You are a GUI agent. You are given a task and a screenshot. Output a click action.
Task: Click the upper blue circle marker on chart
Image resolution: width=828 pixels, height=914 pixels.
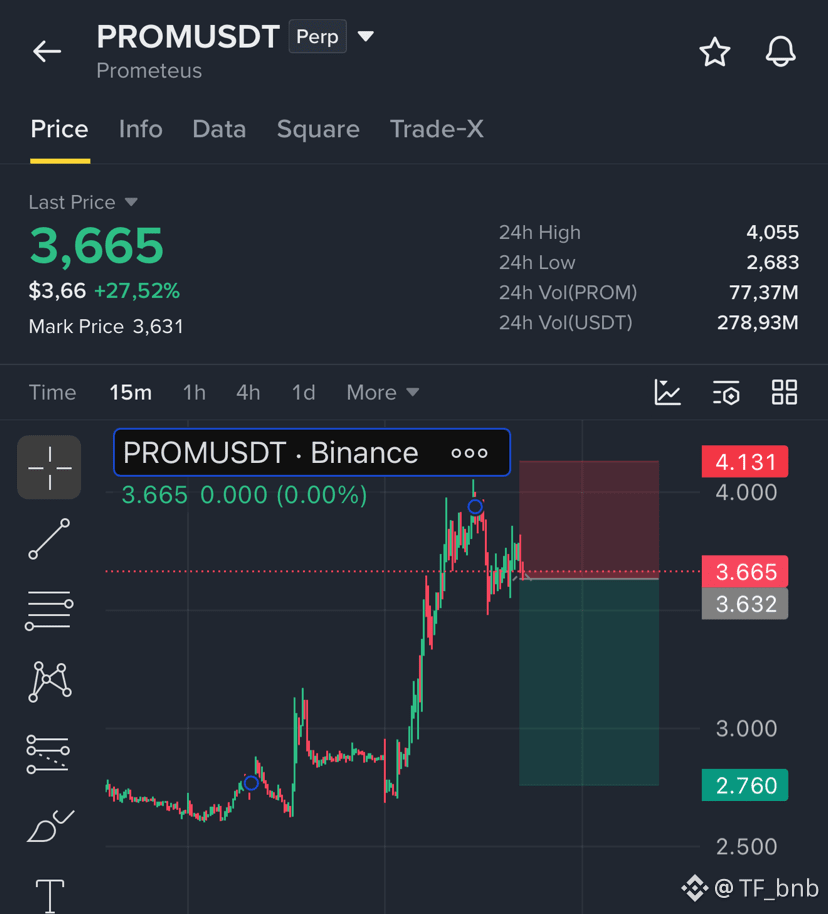coord(475,507)
